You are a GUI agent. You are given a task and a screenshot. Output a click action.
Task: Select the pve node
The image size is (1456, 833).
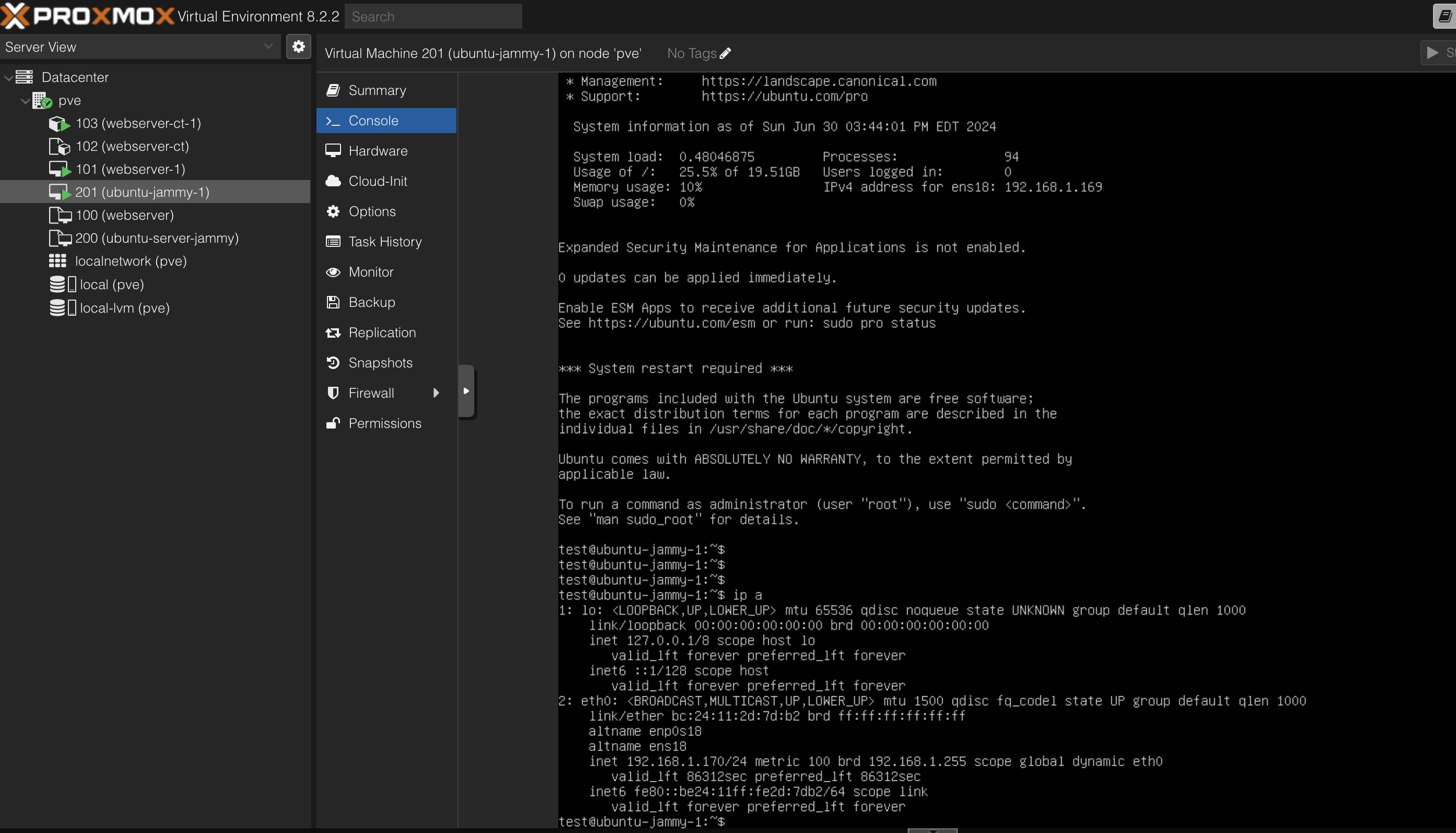click(69, 100)
